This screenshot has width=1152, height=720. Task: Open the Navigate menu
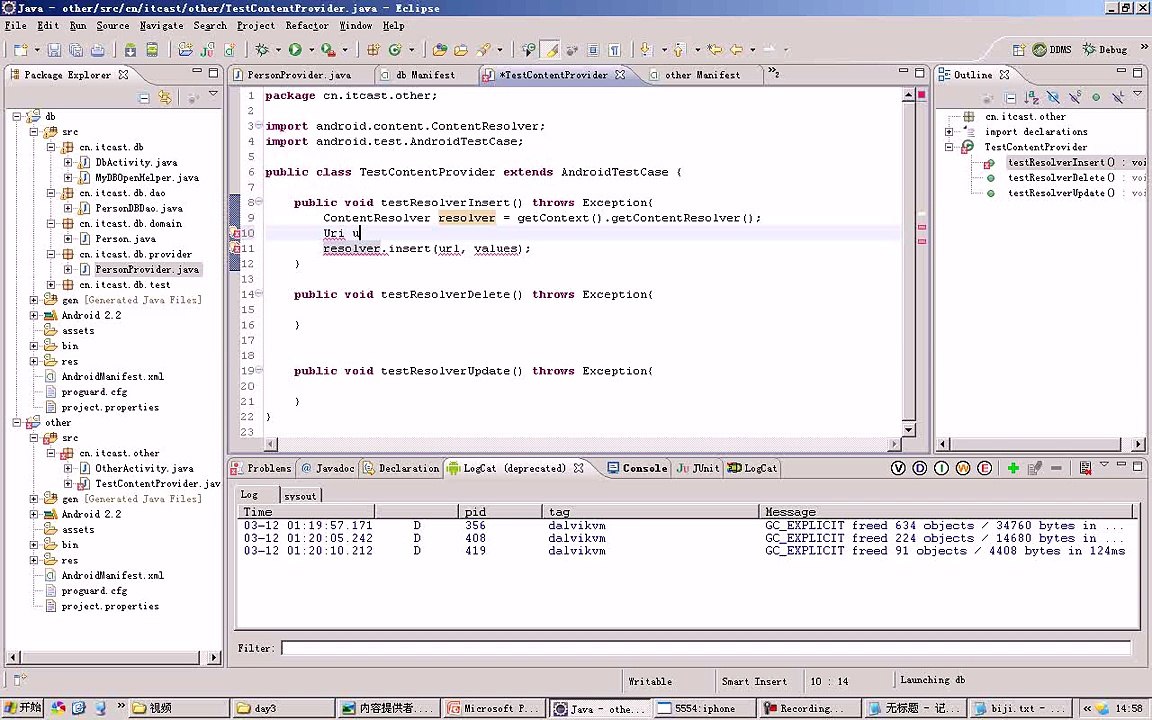click(162, 26)
